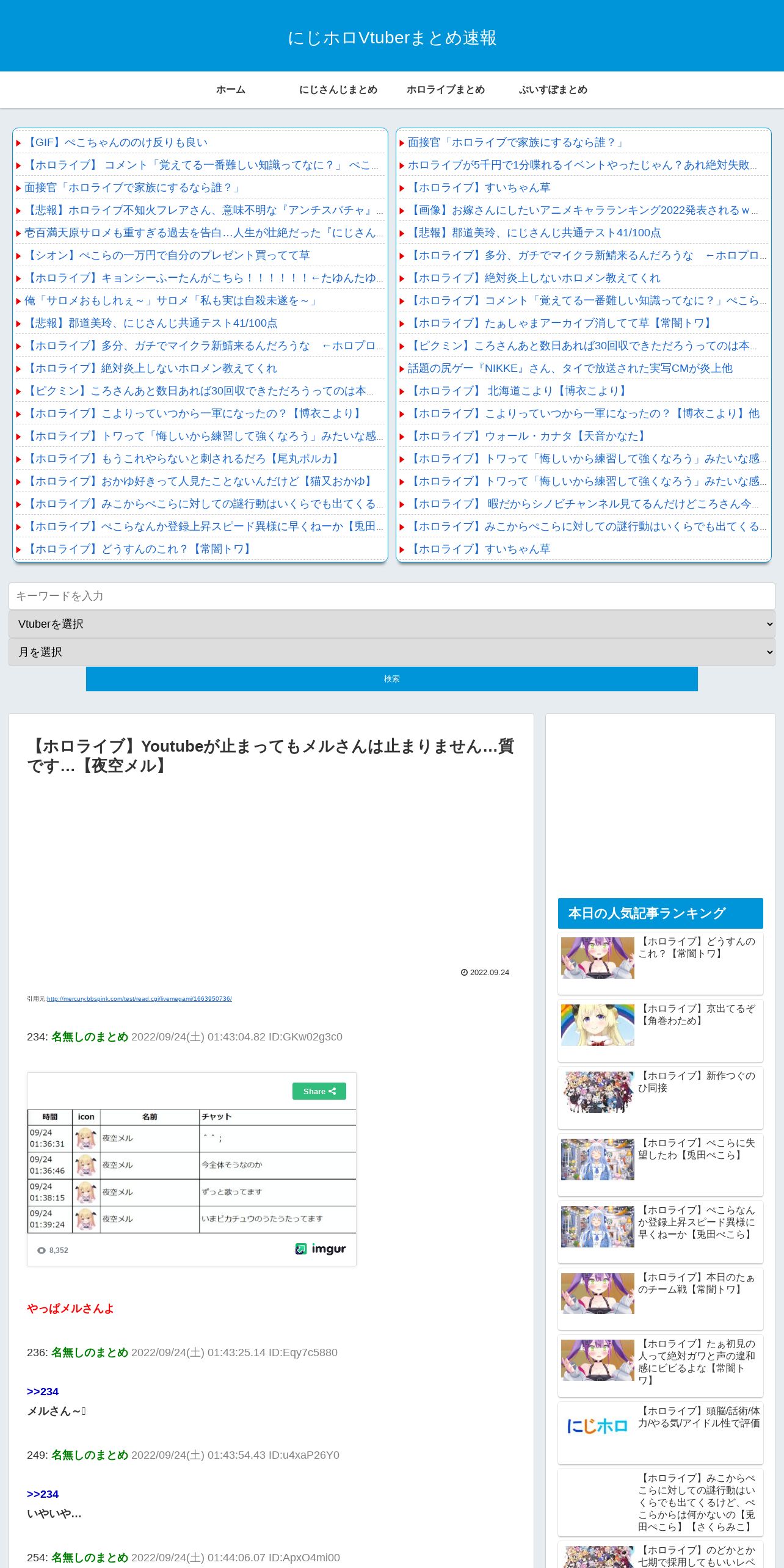Open the ホロライブまとめ menu item
Viewport: 784px width, 1568px height.
(x=446, y=90)
